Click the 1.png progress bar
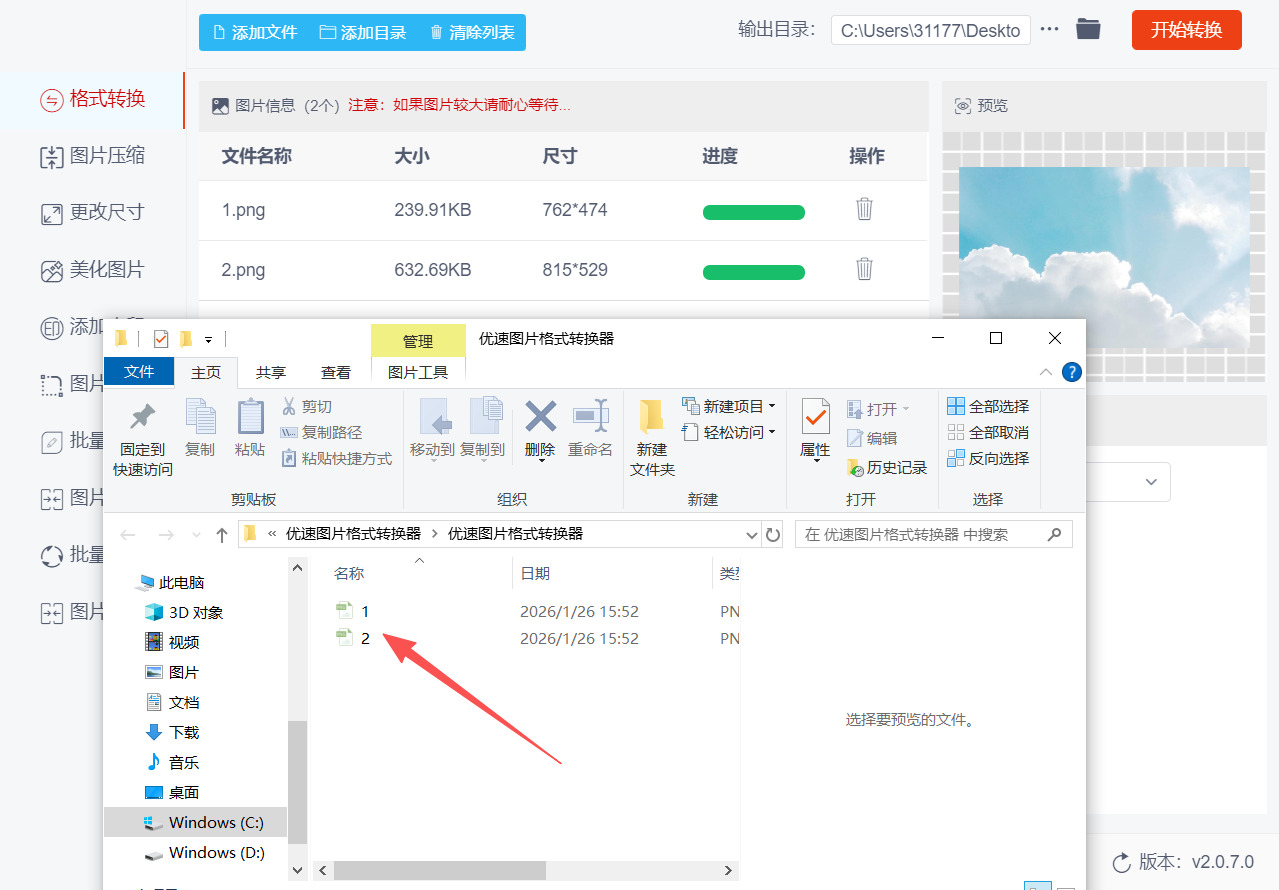This screenshot has width=1279, height=890. 754,212
